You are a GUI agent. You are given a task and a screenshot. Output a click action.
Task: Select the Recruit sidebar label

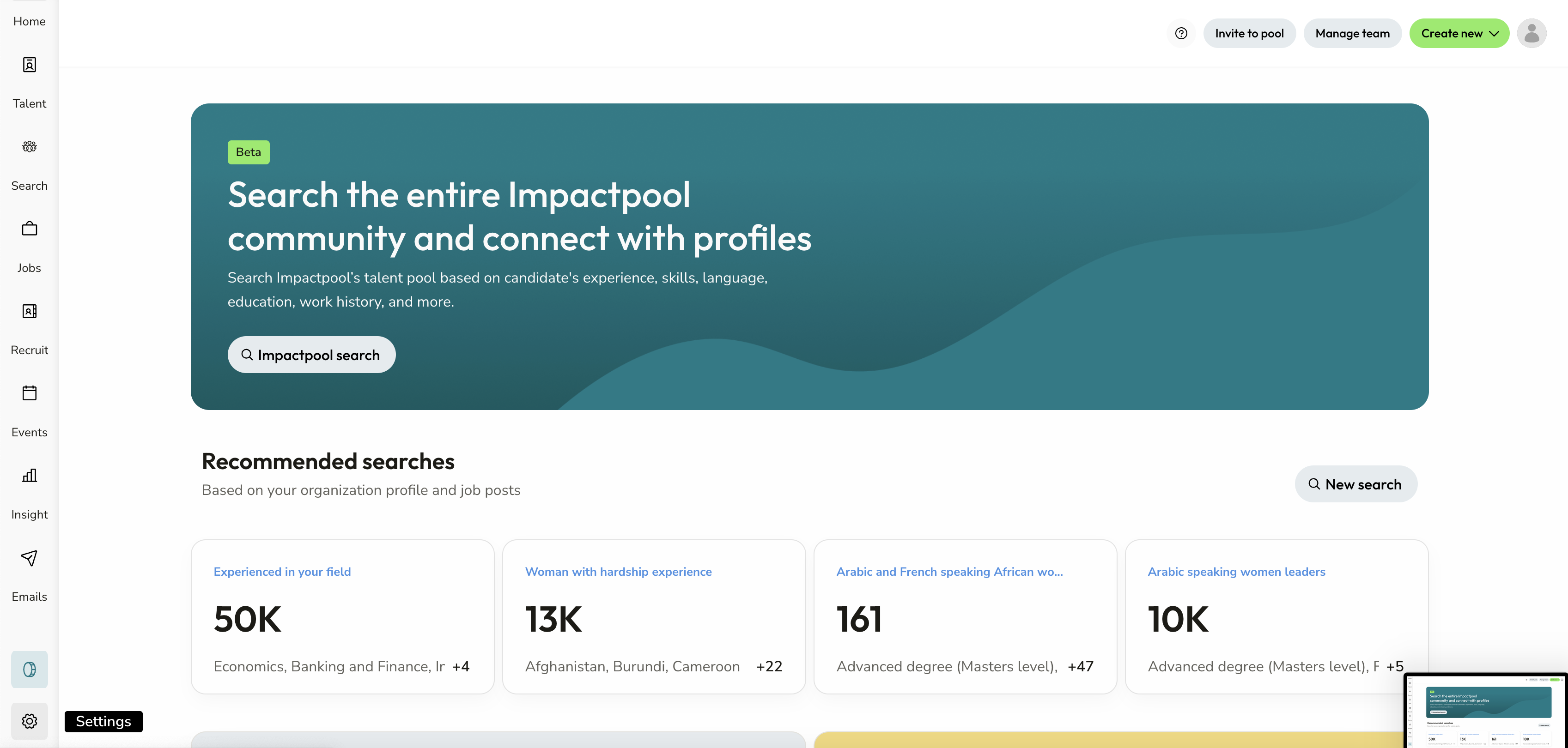point(29,350)
